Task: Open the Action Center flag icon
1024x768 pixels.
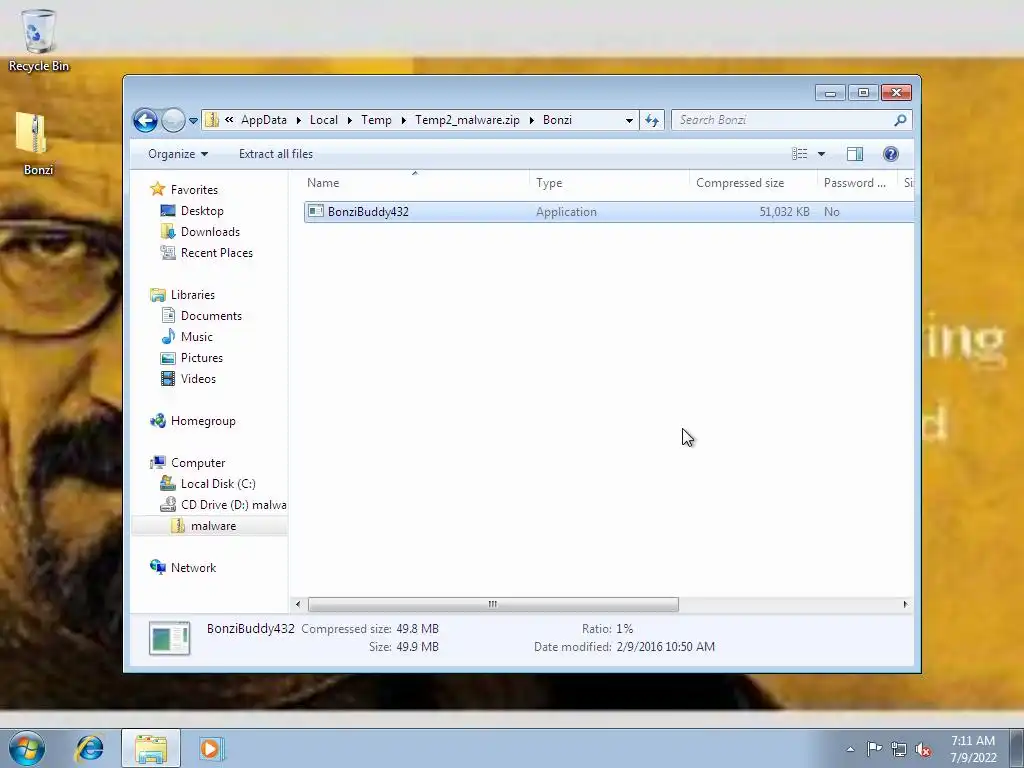Action: (874, 748)
